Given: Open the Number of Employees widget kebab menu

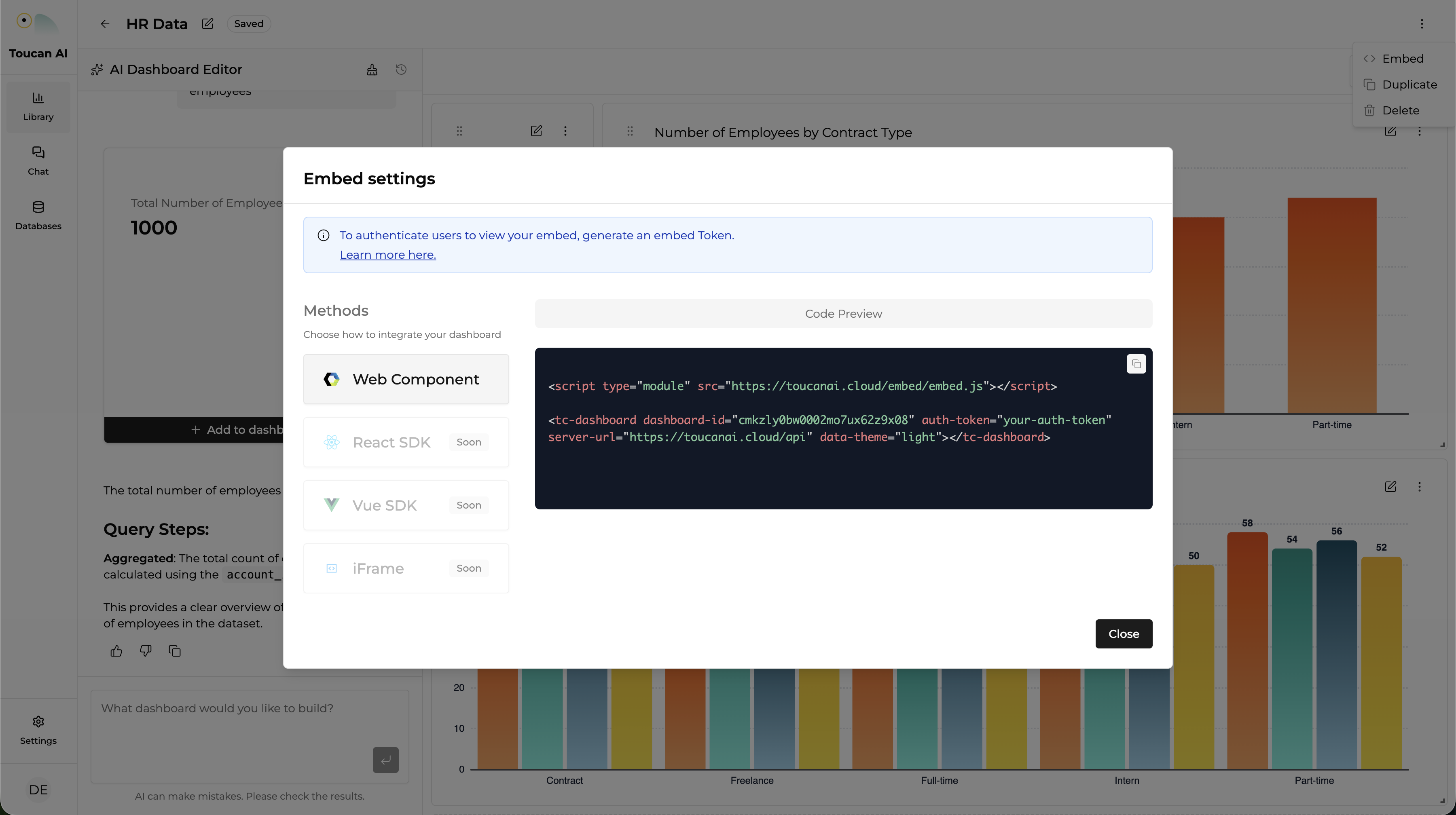Looking at the screenshot, I should coord(1420,132).
